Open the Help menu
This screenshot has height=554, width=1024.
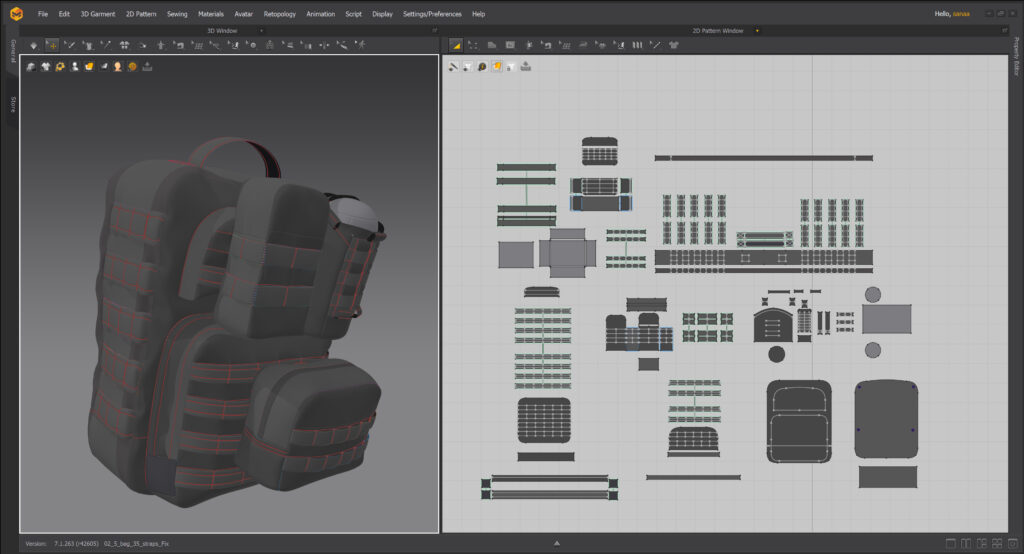pos(478,14)
